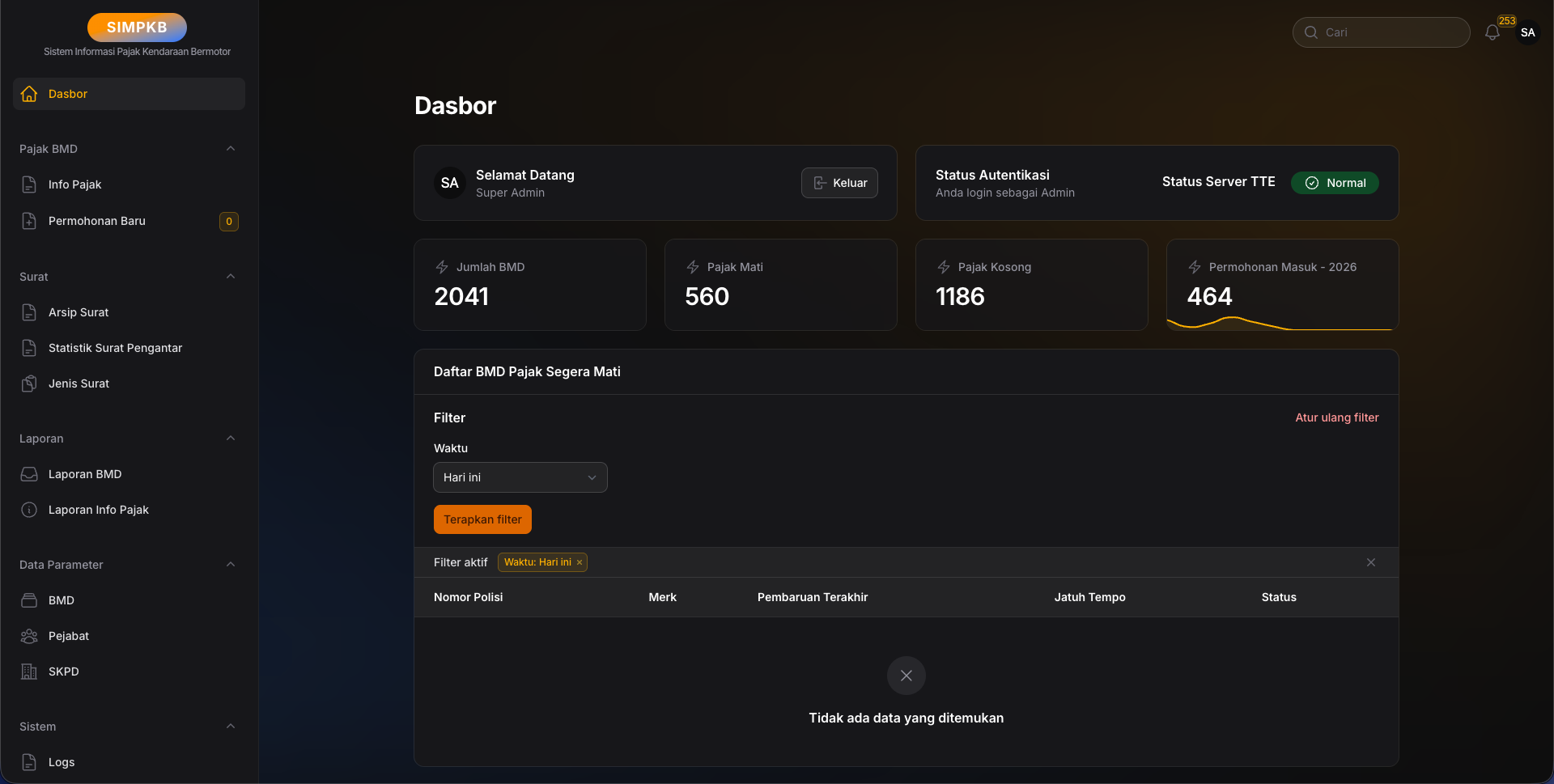Click the Permohonan Masuk value 464
The height and width of the screenshot is (784, 1554).
coord(1209,297)
